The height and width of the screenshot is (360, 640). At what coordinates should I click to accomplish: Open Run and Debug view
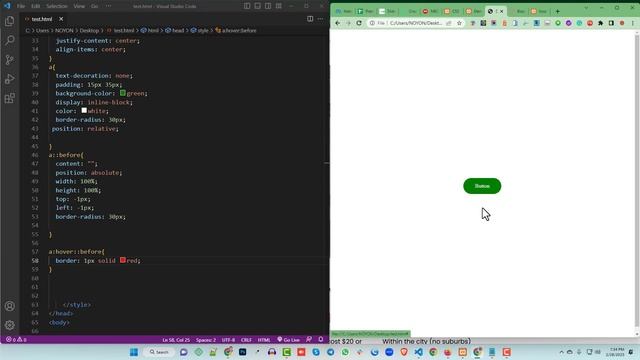pyautogui.click(x=10, y=79)
